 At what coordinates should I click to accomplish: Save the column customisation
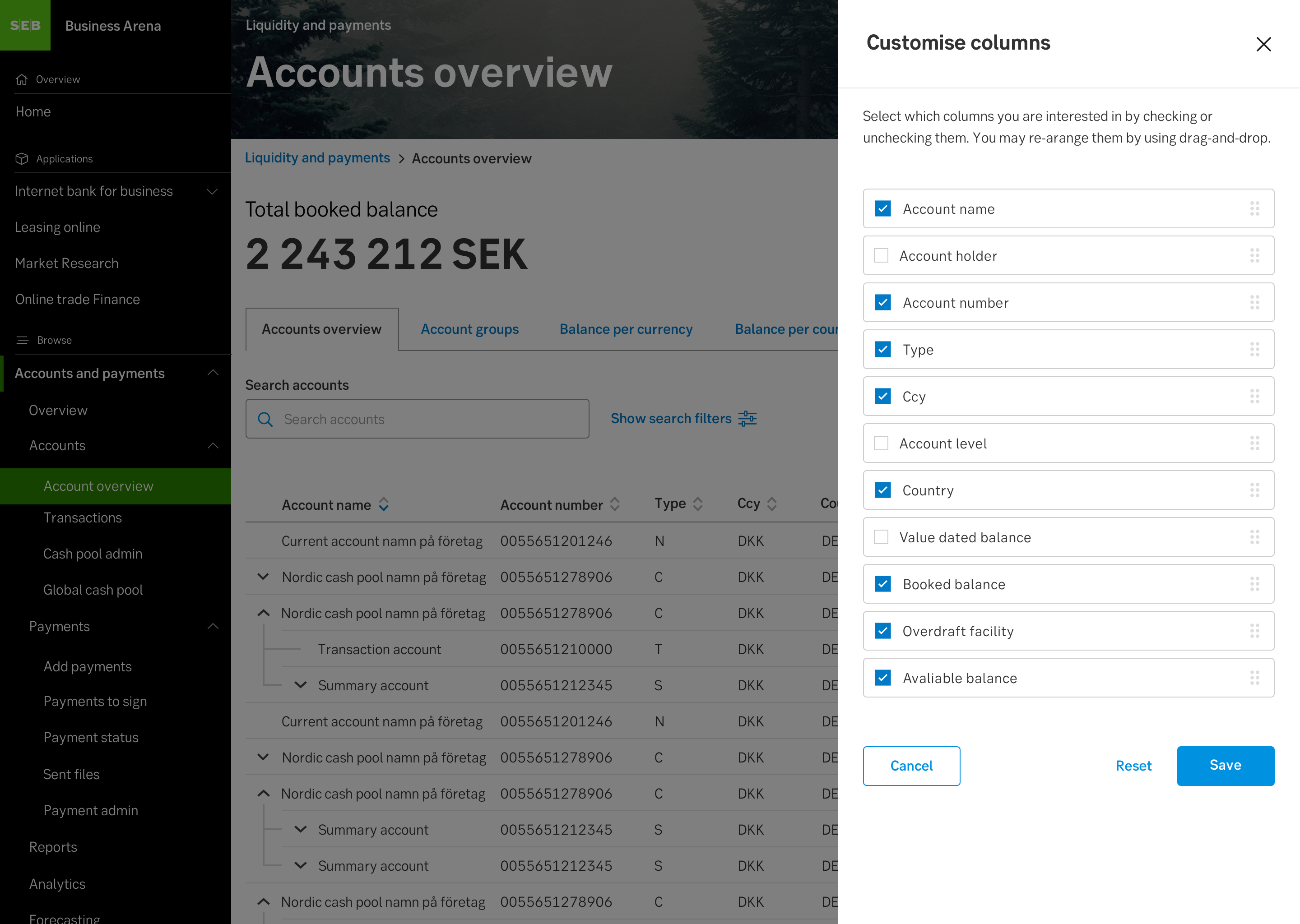coord(1225,765)
